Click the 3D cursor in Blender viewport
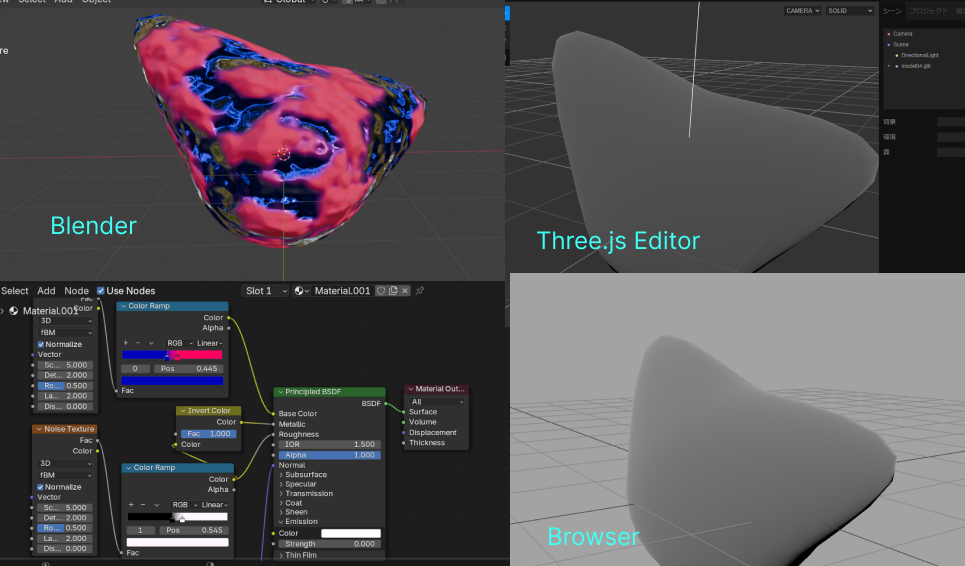This screenshot has width=965, height=566. [283, 153]
